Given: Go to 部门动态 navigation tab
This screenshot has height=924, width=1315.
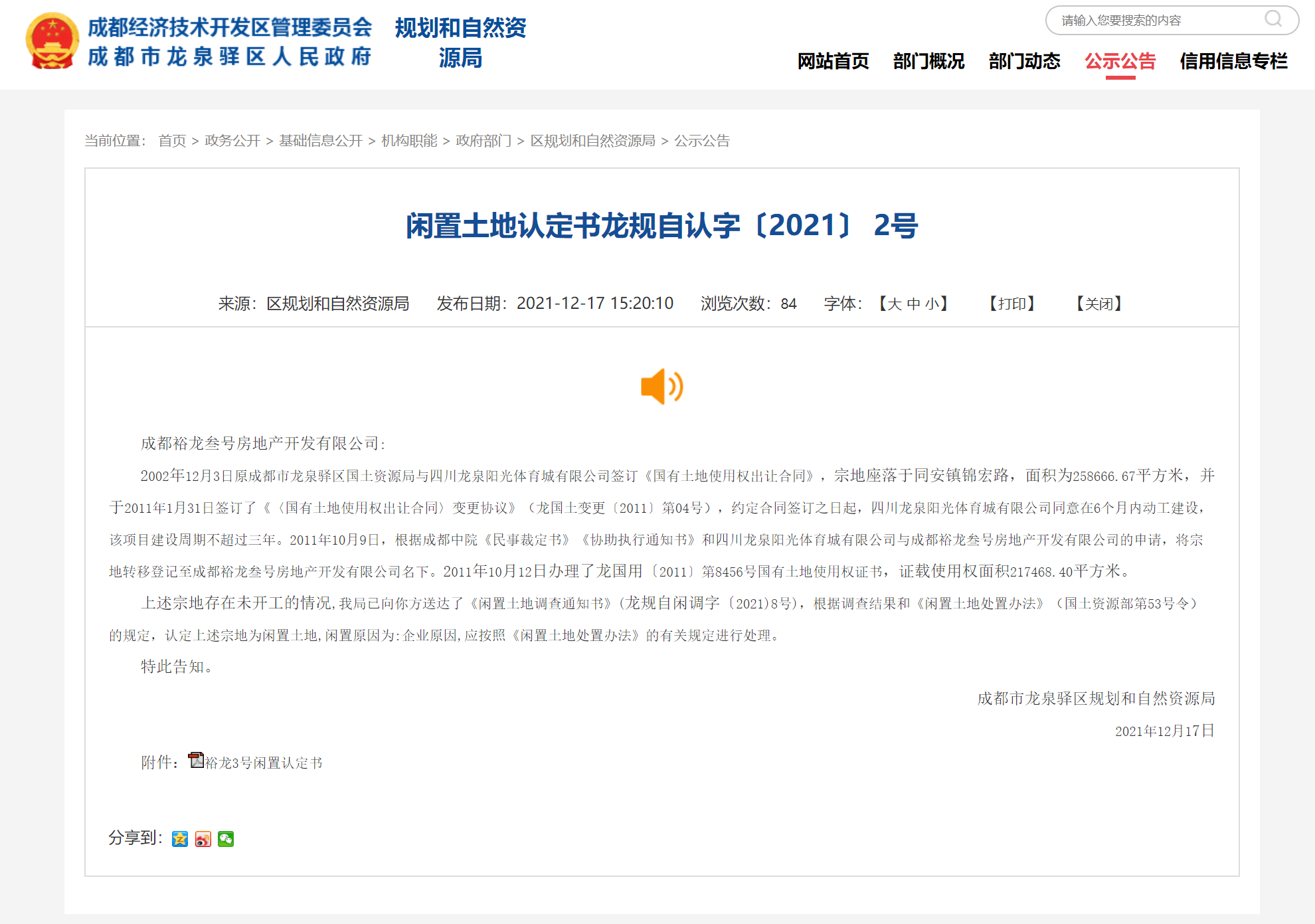Looking at the screenshot, I should pyautogui.click(x=1024, y=61).
